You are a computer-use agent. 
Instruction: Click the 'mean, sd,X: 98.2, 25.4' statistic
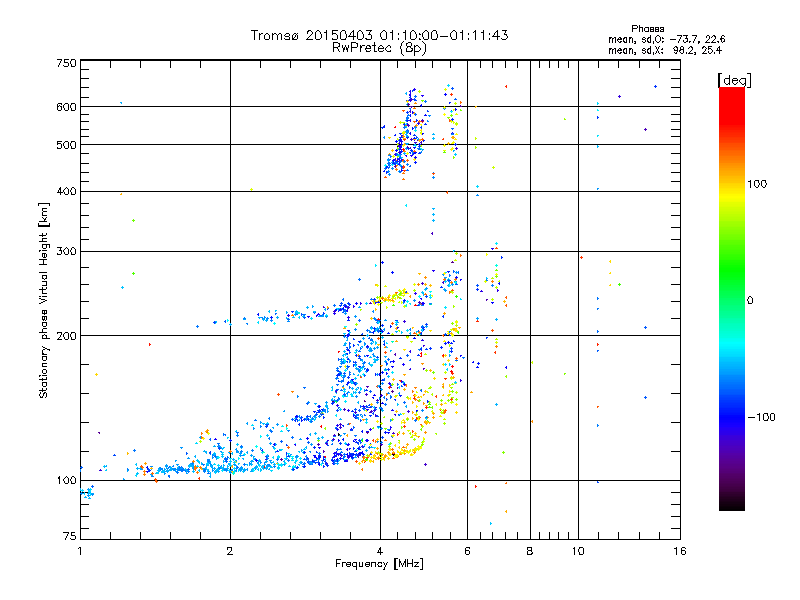coord(665,50)
